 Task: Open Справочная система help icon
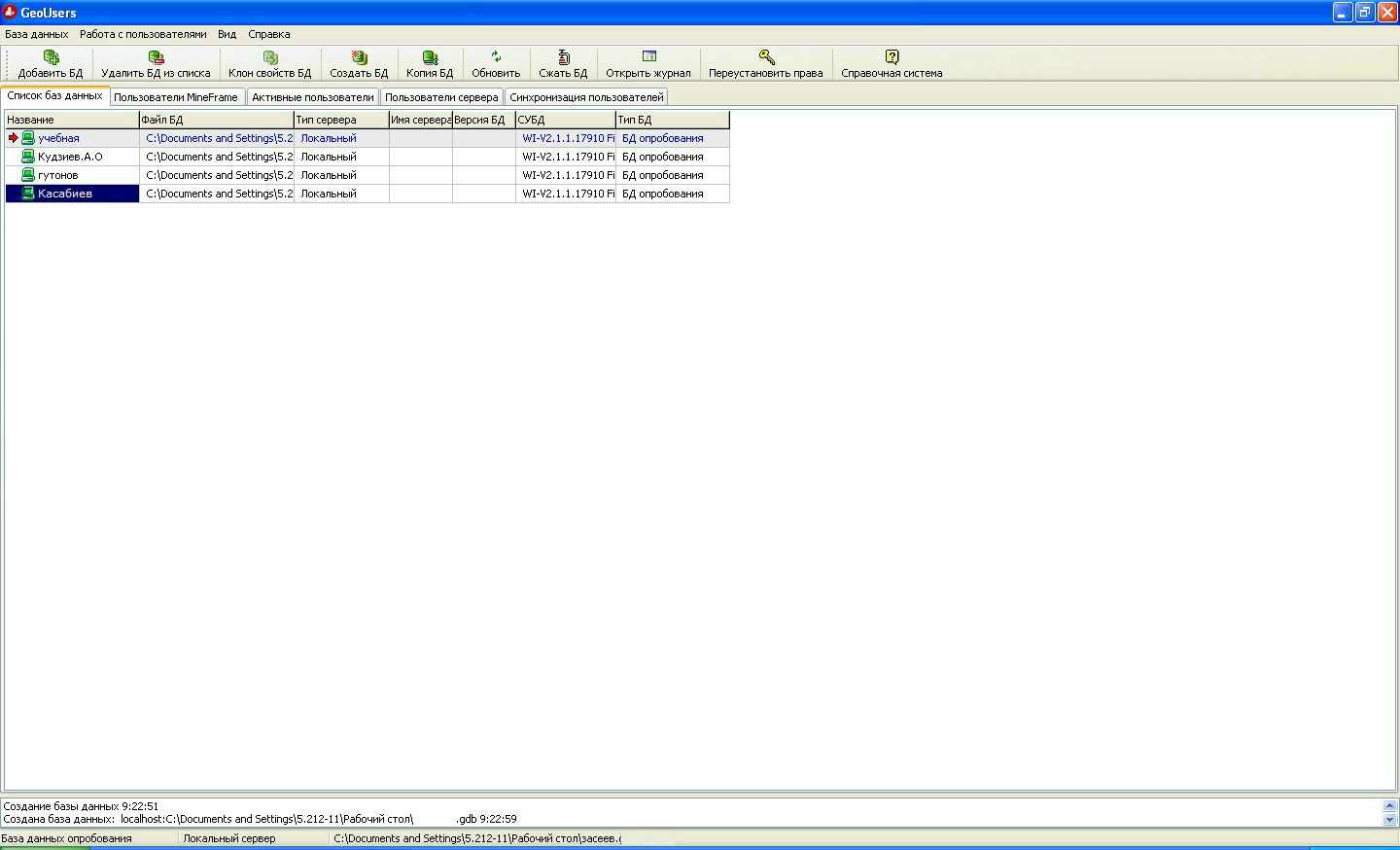coord(892,57)
